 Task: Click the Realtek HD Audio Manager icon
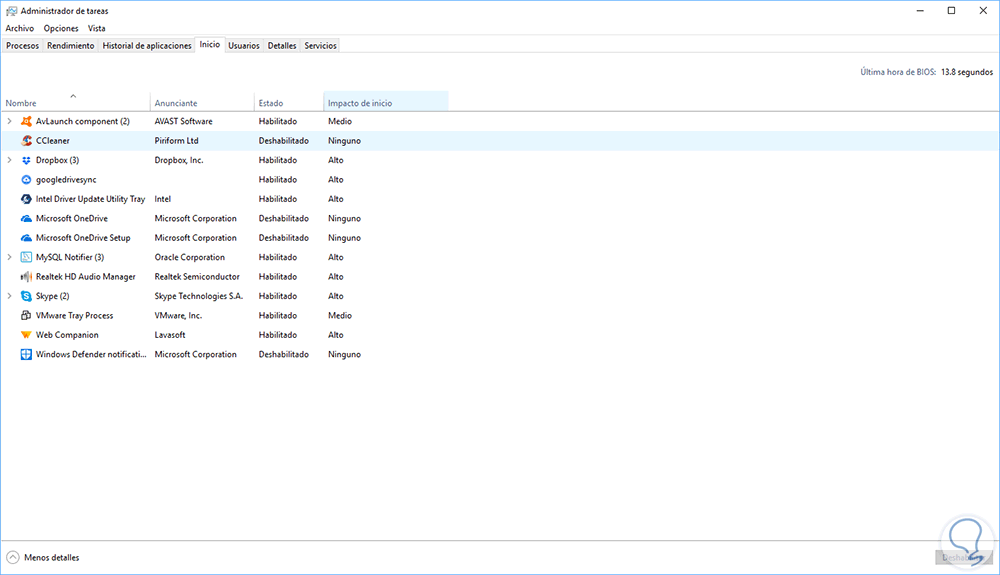[x=26, y=277]
